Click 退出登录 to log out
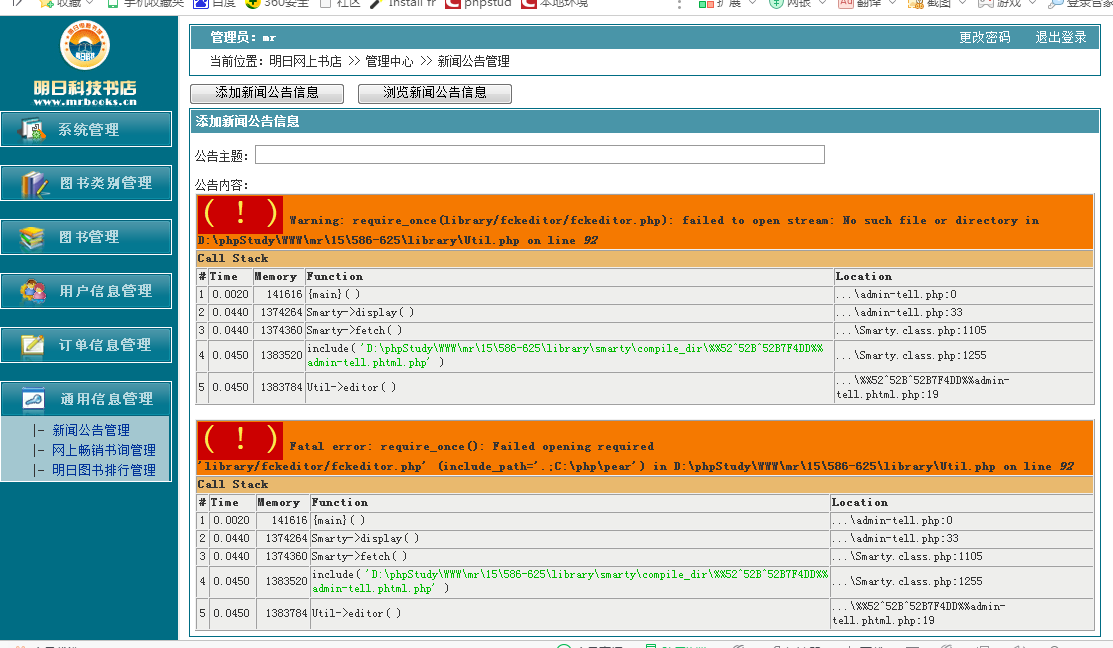 (x=1060, y=37)
